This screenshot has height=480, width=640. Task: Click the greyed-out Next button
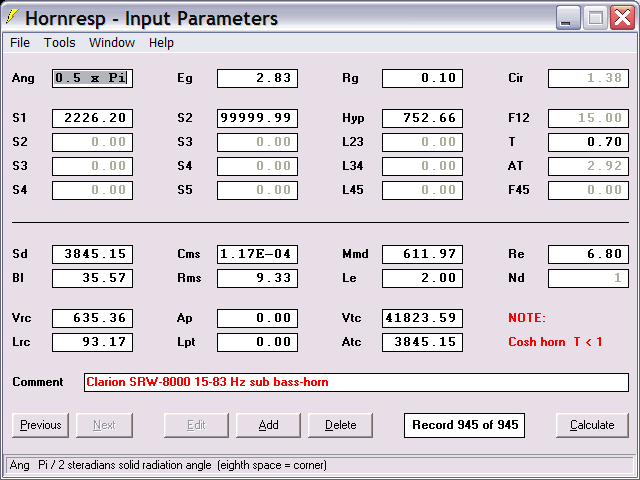point(104,425)
